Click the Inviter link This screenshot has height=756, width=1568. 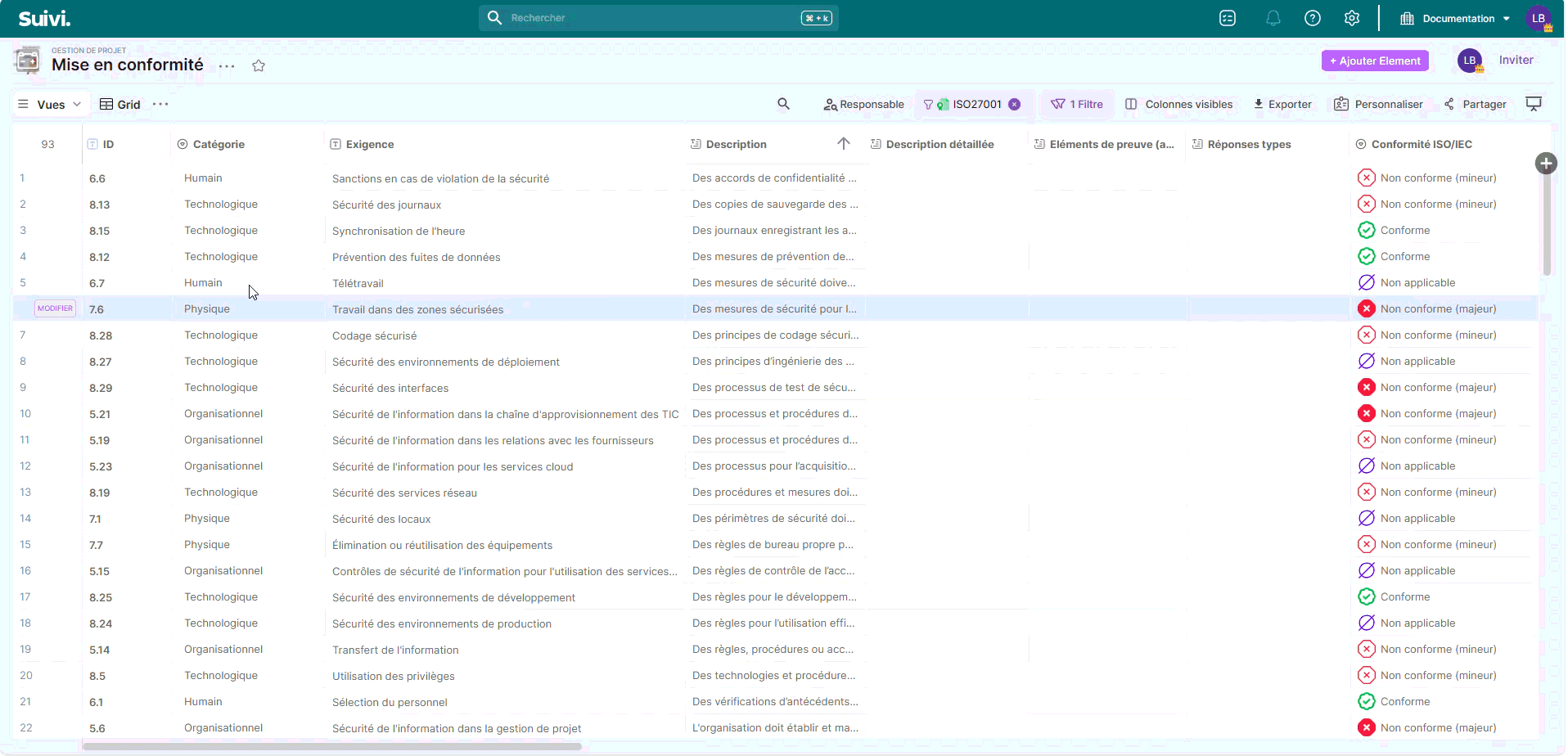tap(1516, 60)
